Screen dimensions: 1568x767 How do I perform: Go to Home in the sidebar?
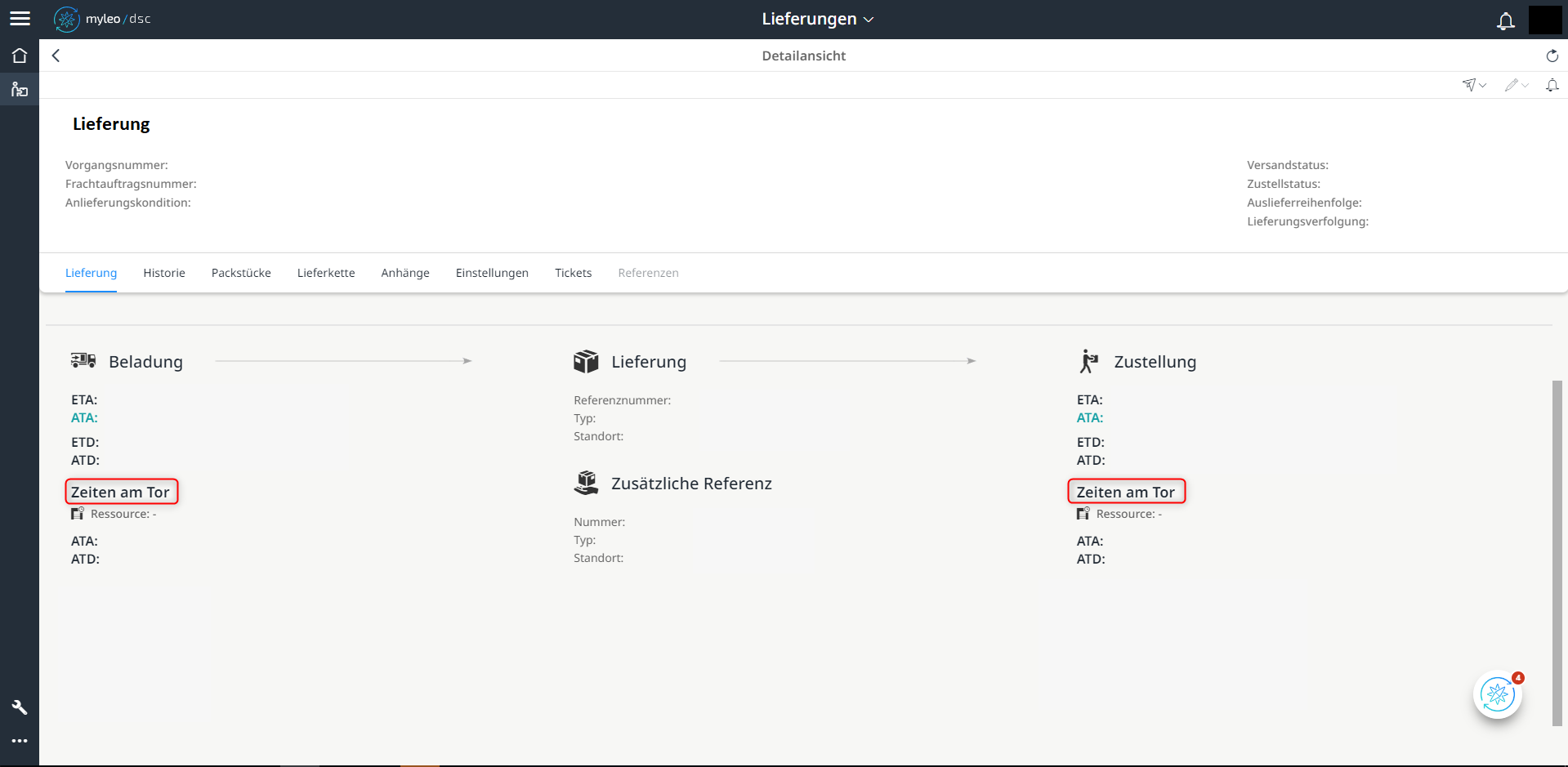pyautogui.click(x=20, y=56)
